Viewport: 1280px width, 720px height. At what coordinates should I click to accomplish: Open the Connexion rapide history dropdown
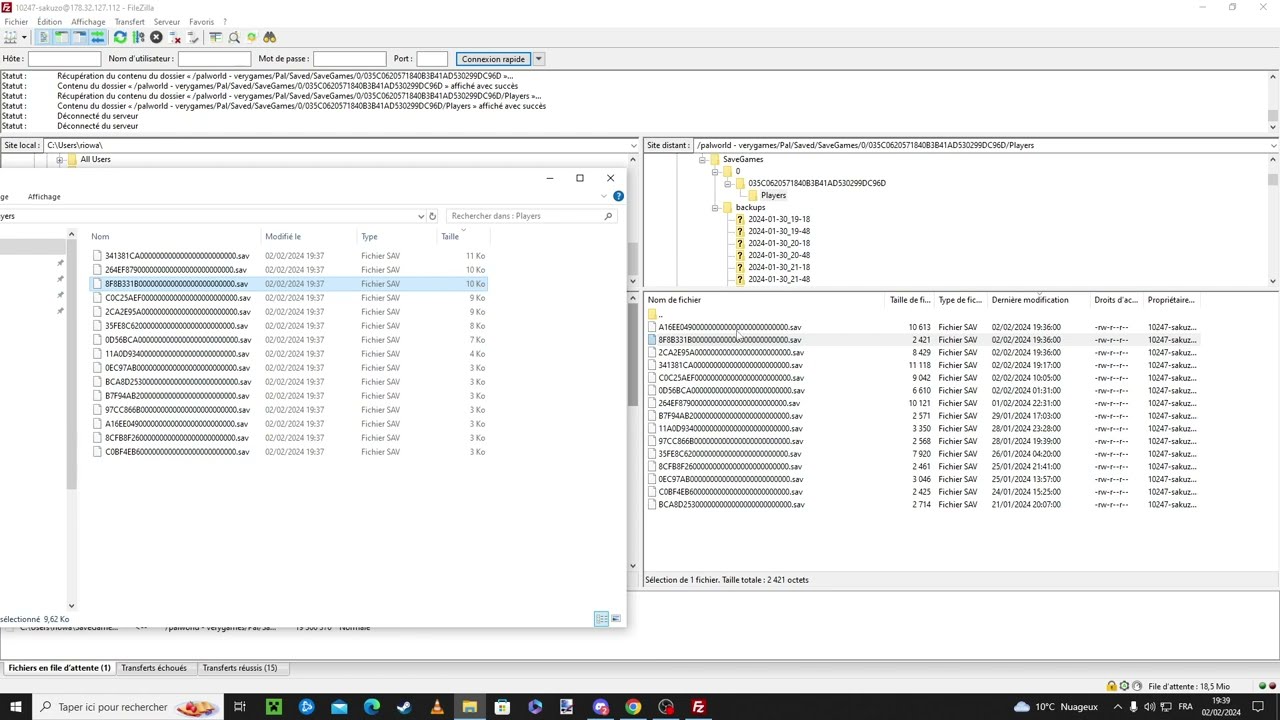[538, 59]
